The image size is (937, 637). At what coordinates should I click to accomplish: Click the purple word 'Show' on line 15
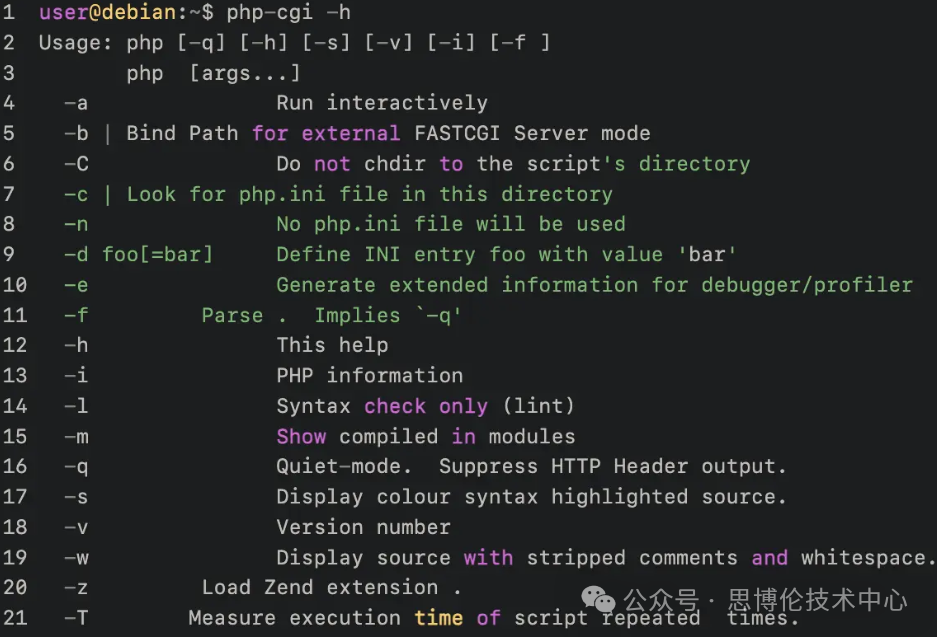[x=301, y=436]
